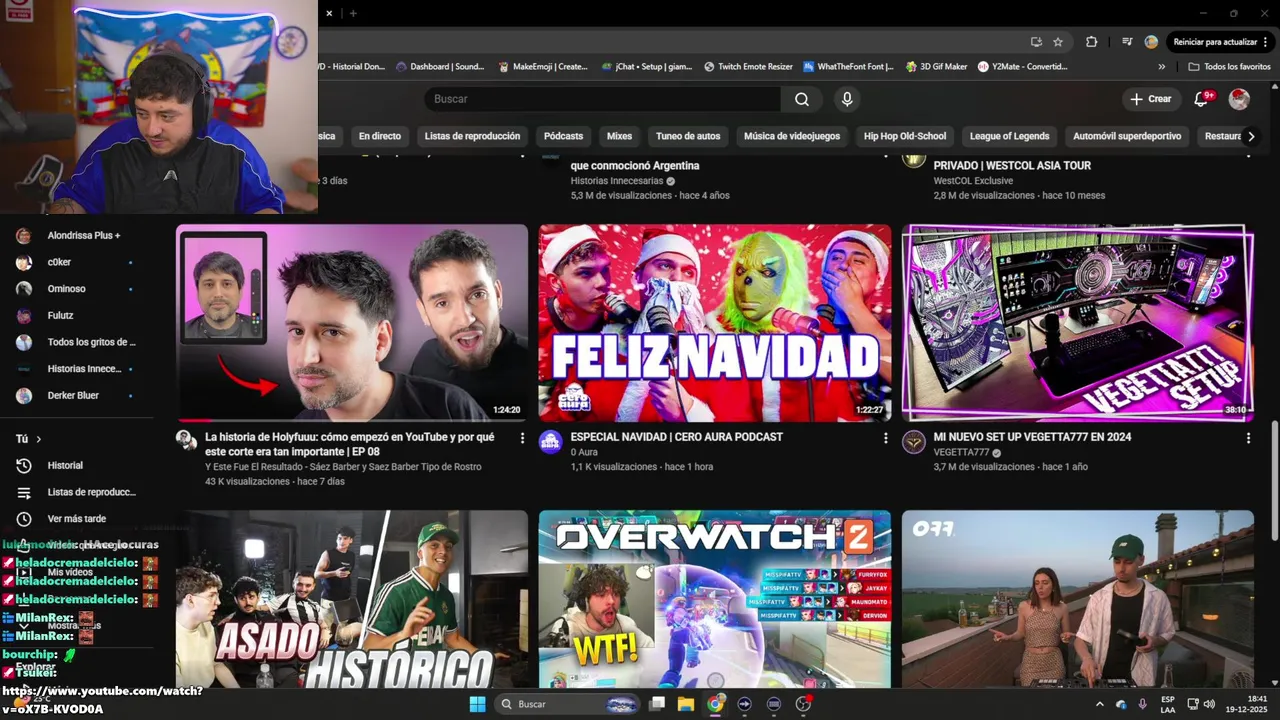Open the OVERWATCH 2 video thumbnail
Image resolution: width=1280 pixels, height=720 pixels.
[715, 598]
